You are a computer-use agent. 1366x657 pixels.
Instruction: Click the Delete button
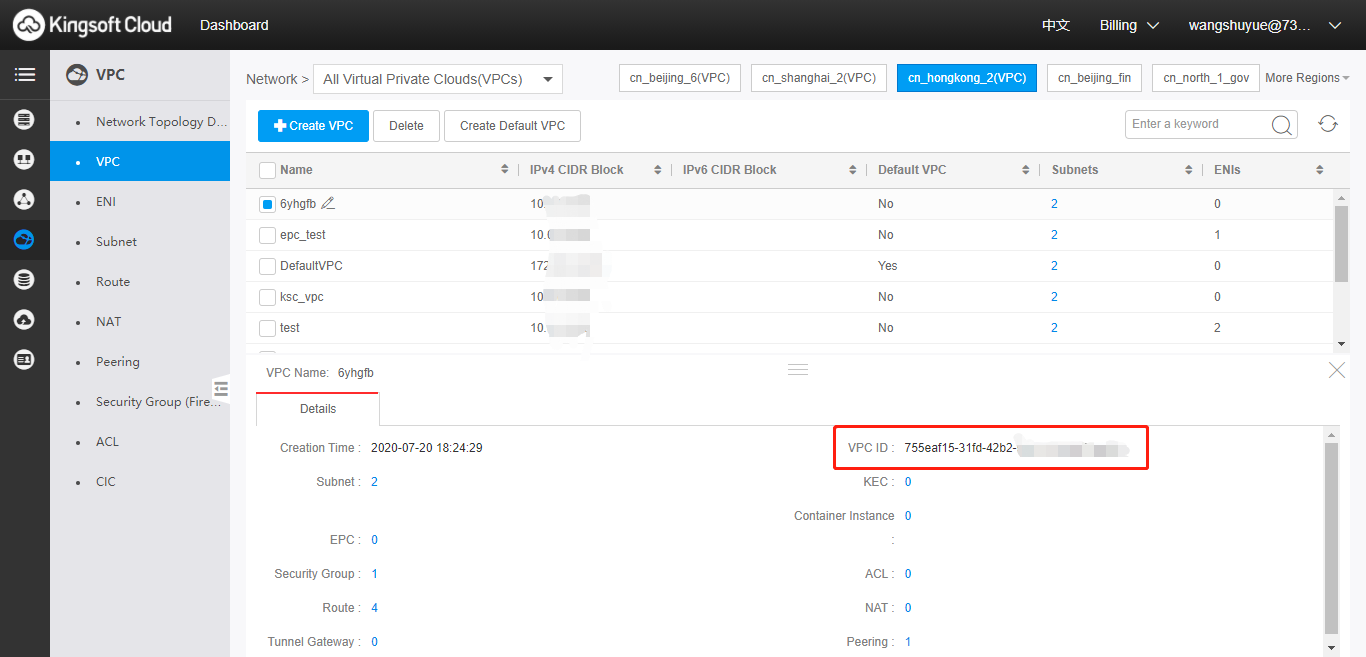406,126
